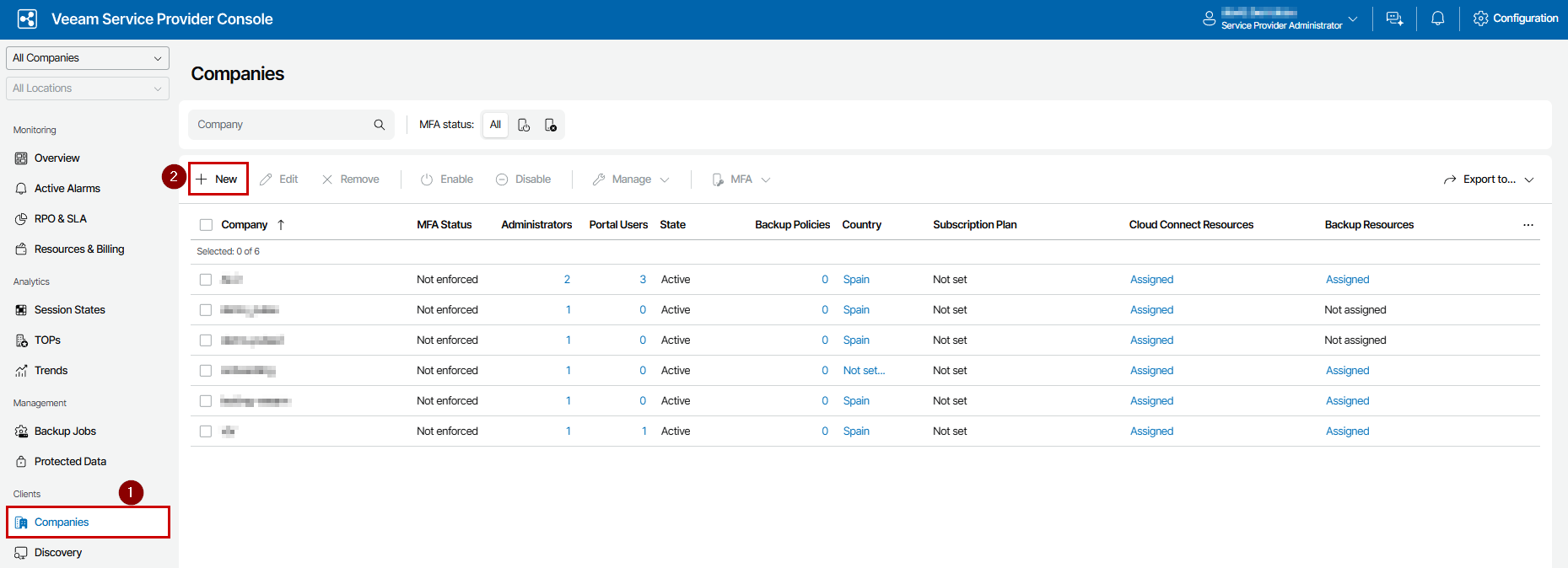Click the Veeam logo icon
1568x568 pixels.
[x=27, y=19]
